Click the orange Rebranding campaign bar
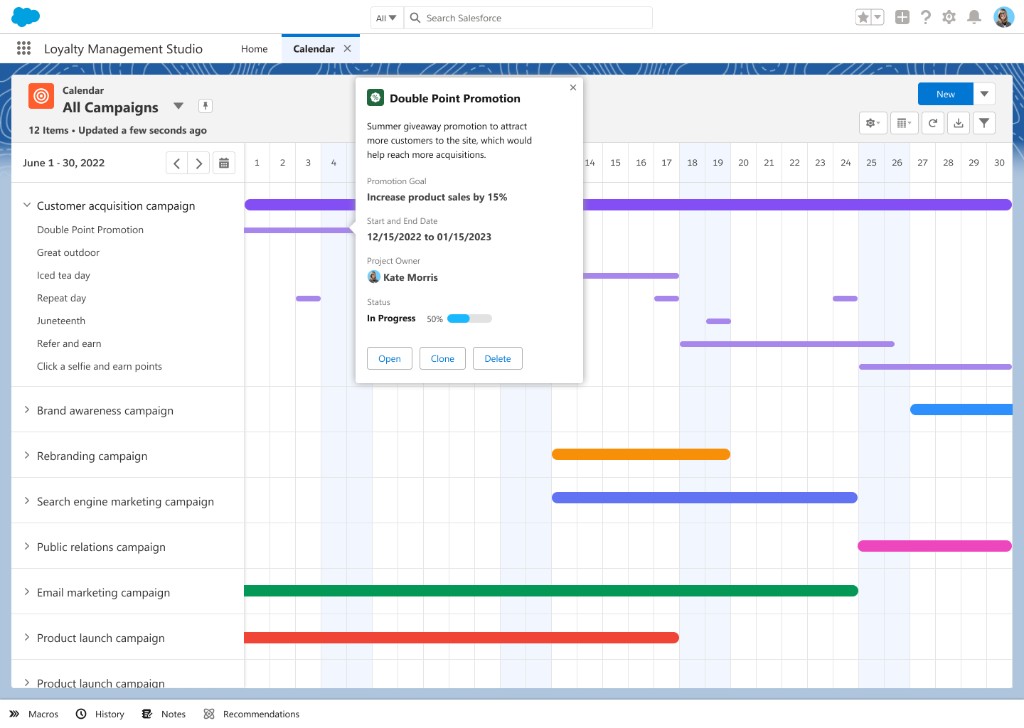Image resolution: width=1024 pixels, height=728 pixels. 641,454
